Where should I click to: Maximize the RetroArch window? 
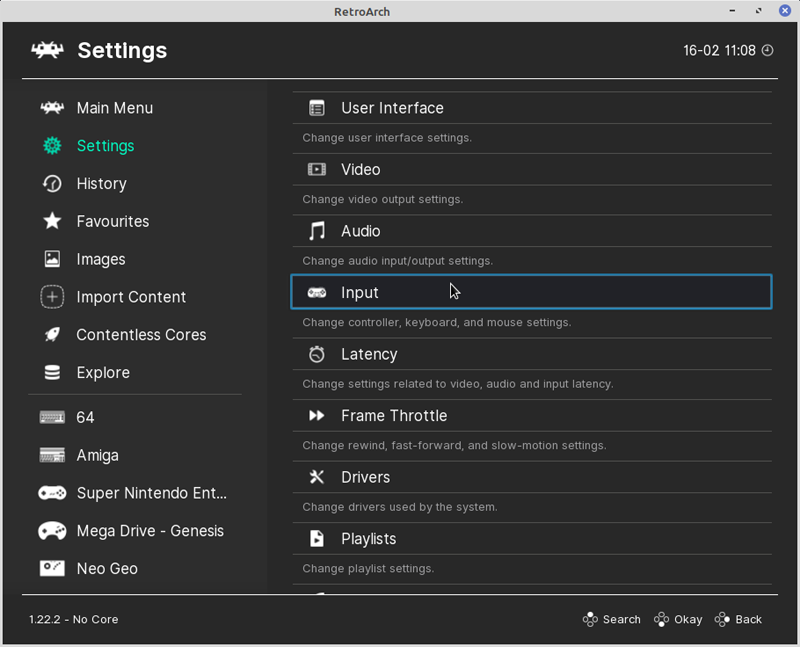(759, 11)
